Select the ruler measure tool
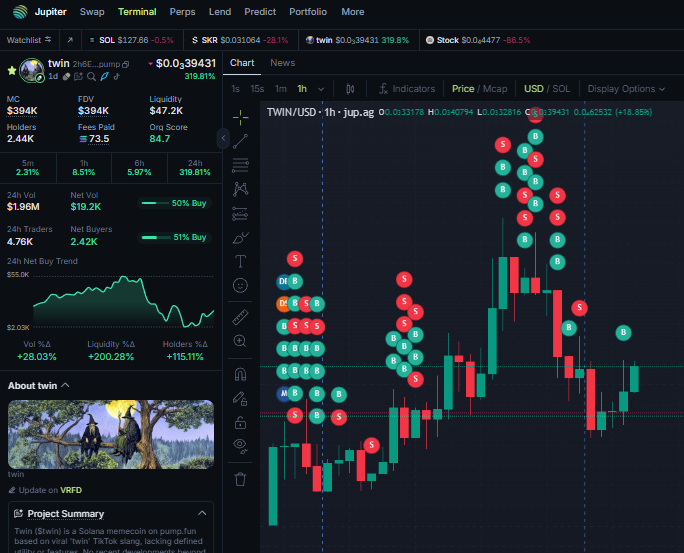Viewport: 684px width, 553px height. click(240, 317)
